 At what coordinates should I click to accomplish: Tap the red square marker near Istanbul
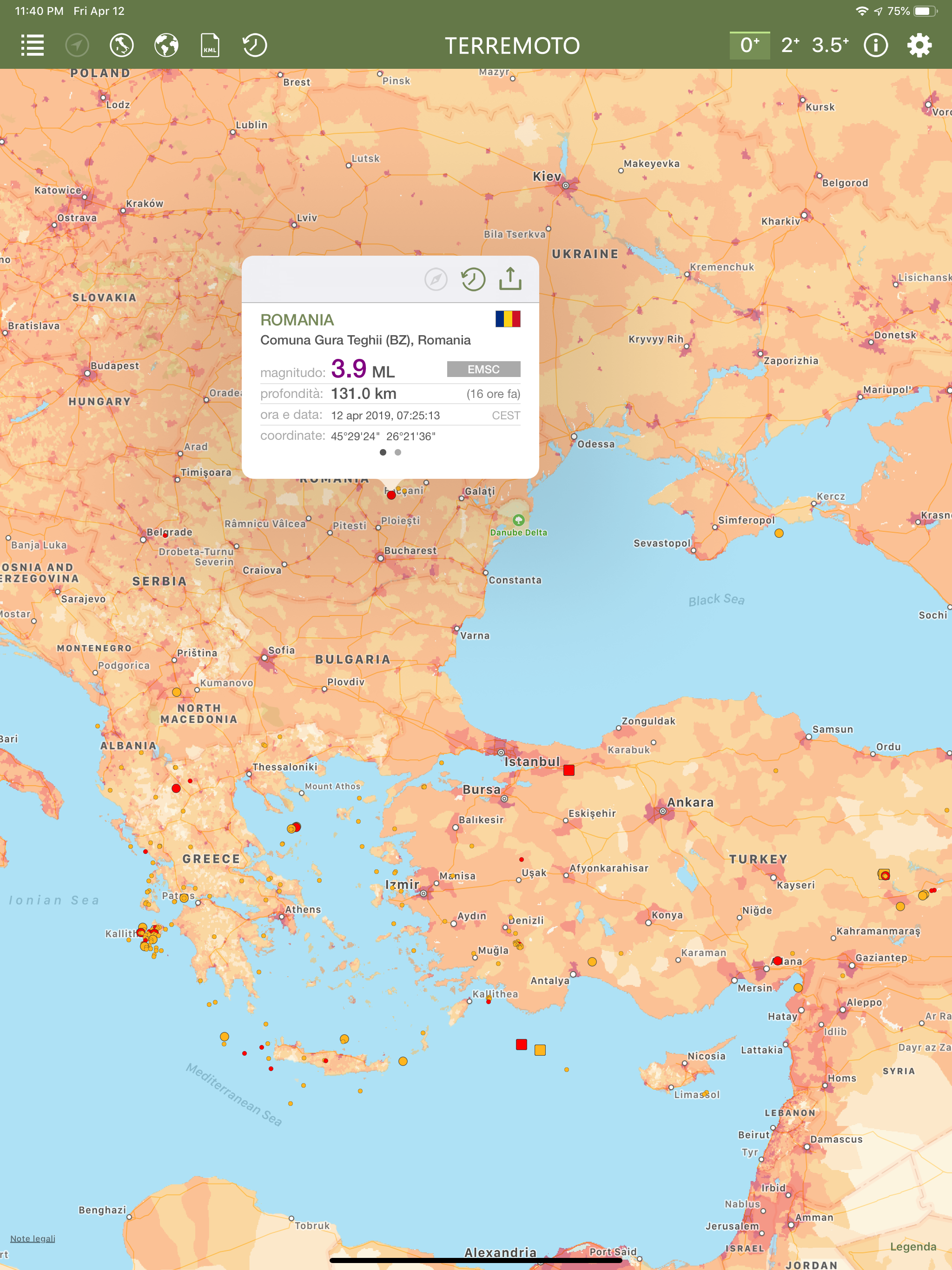click(569, 770)
